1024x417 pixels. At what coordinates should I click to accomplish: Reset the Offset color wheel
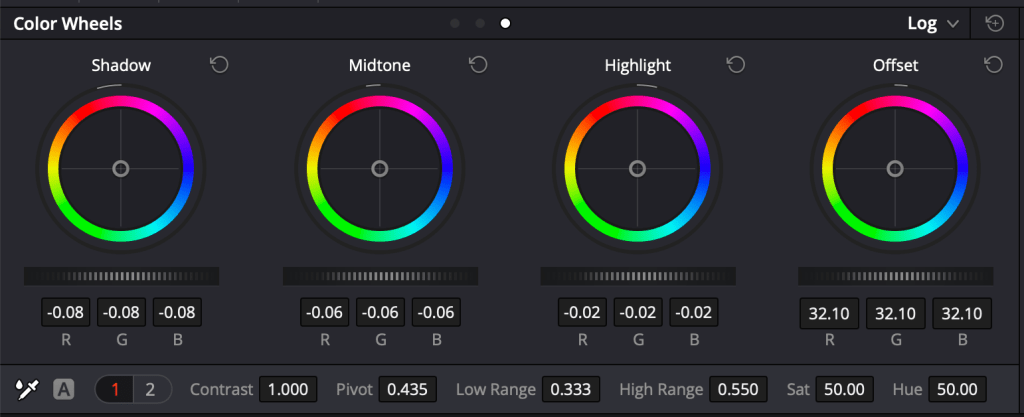pyautogui.click(x=993, y=65)
